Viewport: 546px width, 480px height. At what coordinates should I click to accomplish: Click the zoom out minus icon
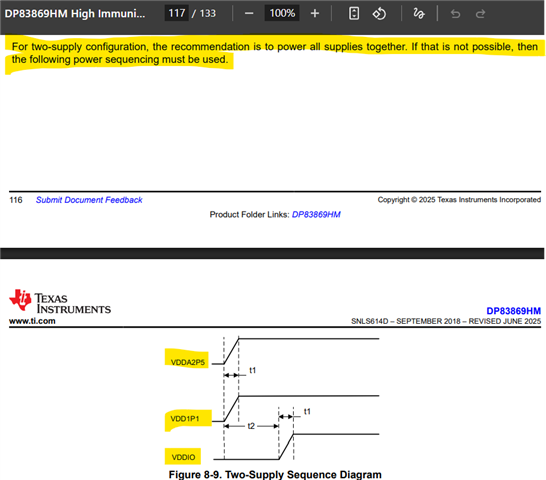pyautogui.click(x=249, y=14)
